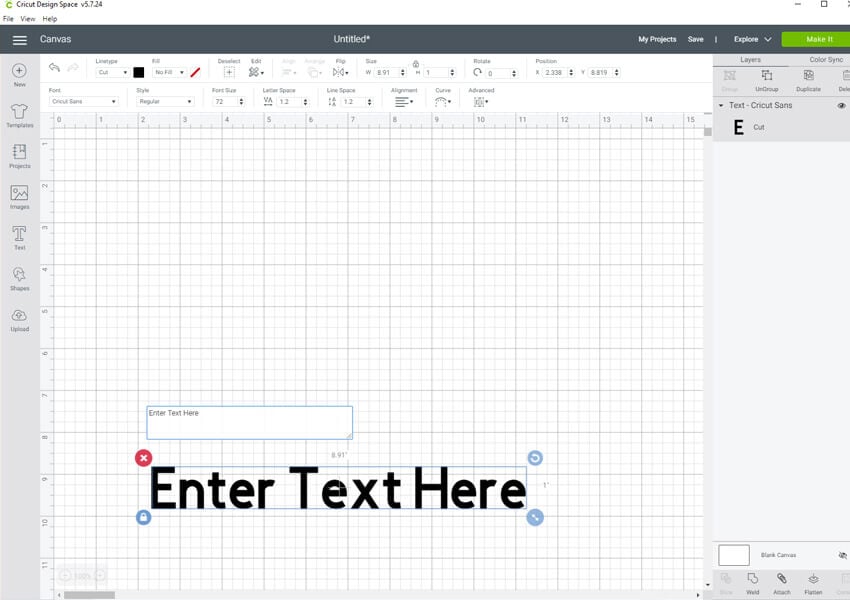850x600 pixels.
Task: Open the Alignment options
Action: 404,101
